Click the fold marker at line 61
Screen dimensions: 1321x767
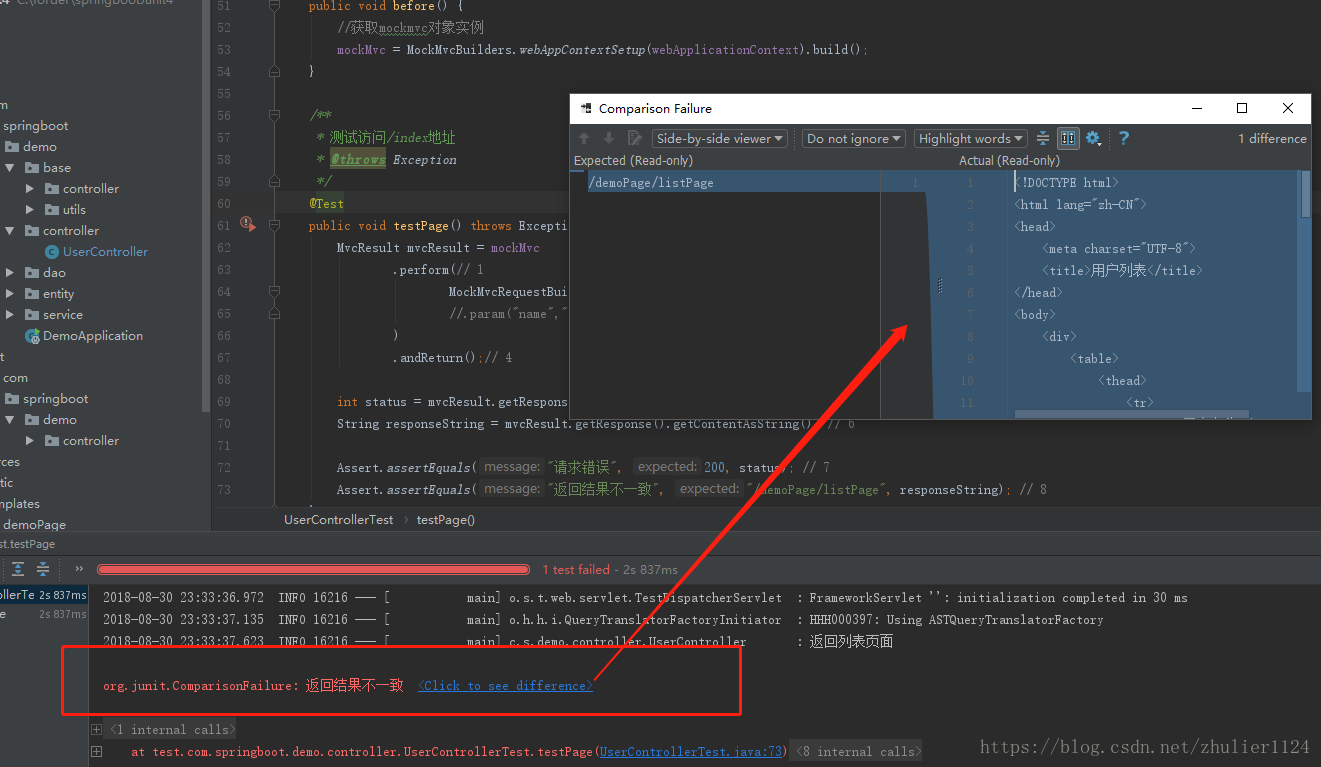(274, 226)
